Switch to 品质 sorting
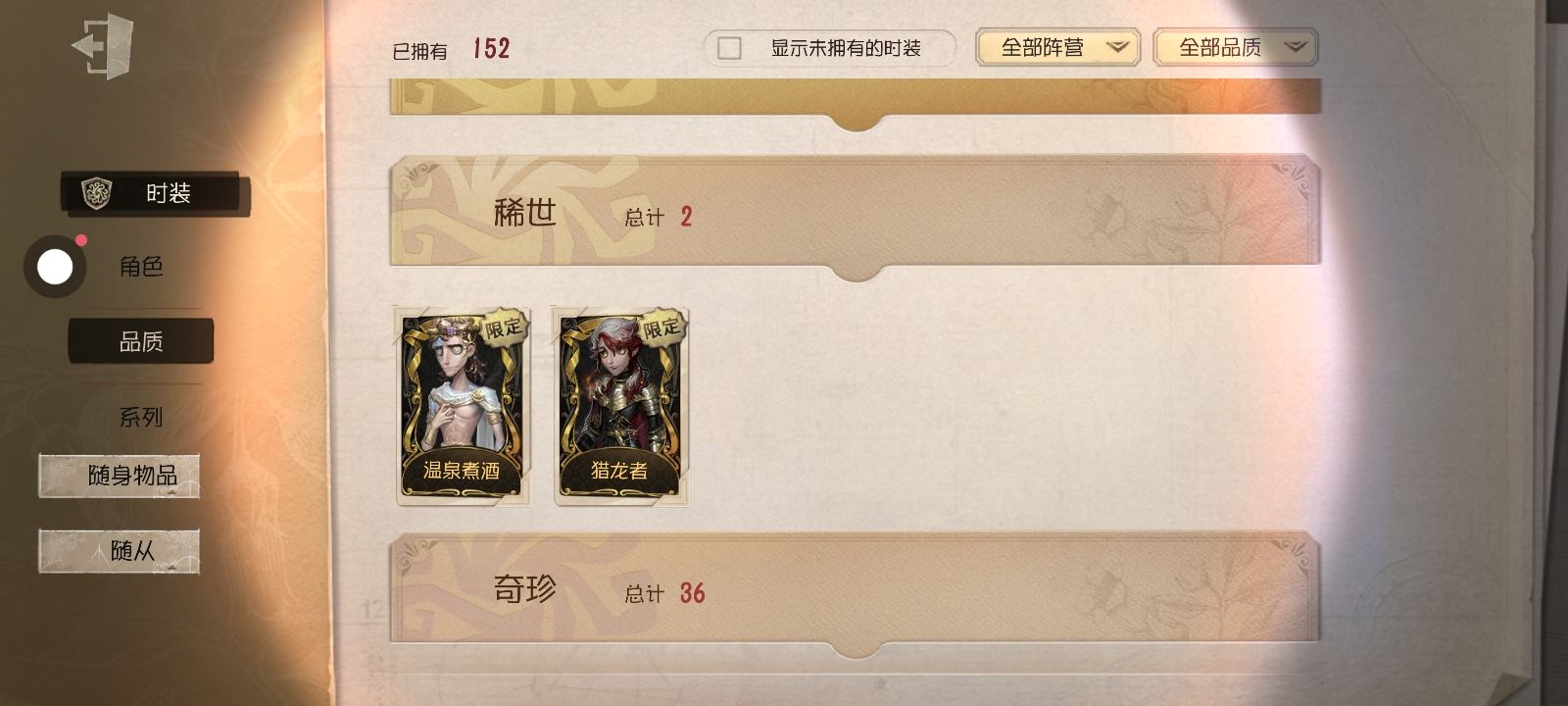Image resolution: width=1568 pixels, height=706 pixels. click(141, 341)
